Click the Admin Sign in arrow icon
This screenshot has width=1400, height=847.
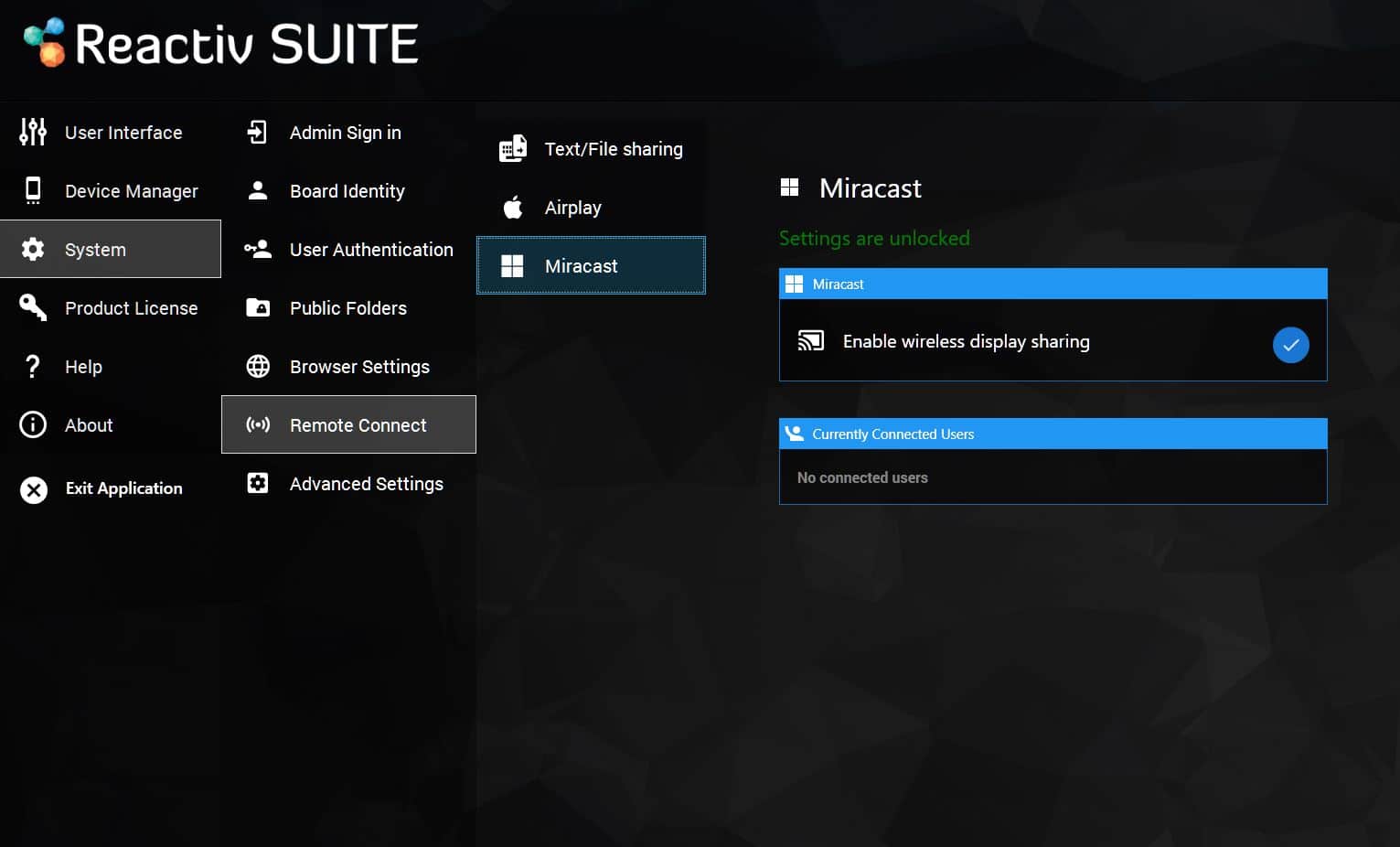pos(257,132)
